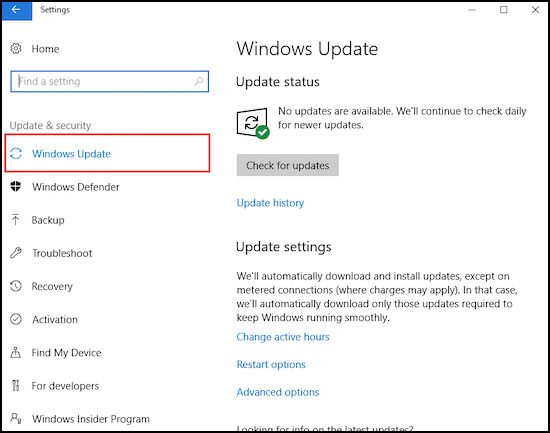The width and height of the screenshot is (550, 433).
Task: Click the Home gear icon
Action: tap(16, 48)
